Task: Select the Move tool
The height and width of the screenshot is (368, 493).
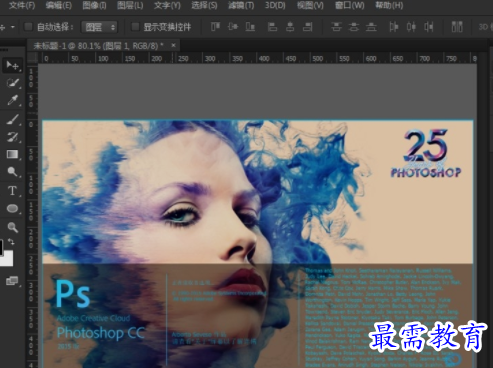Action: pyautogui.click(x=12, y=65)
